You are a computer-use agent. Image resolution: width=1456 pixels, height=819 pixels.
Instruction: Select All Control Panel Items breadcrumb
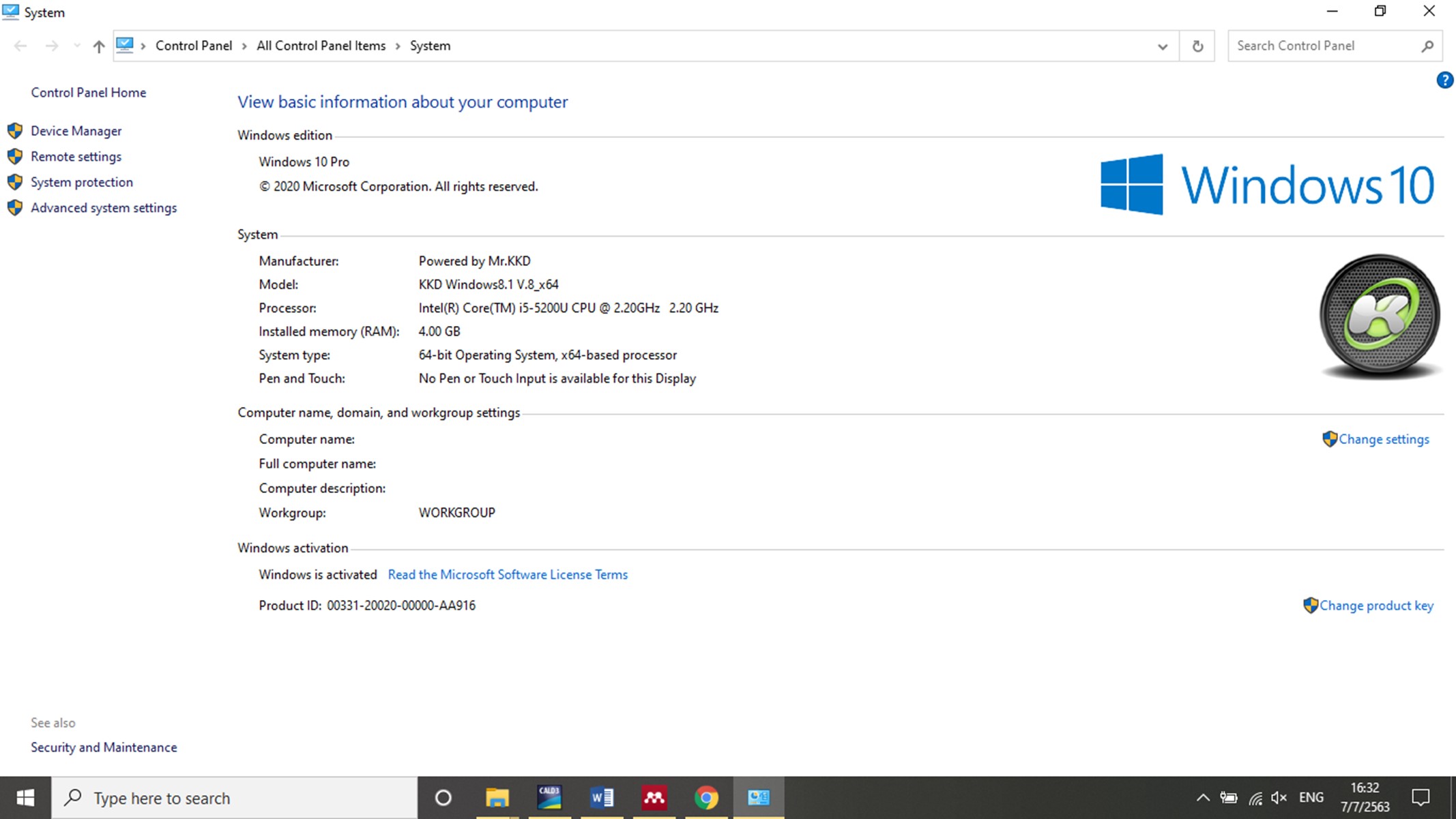coord(321,46)
